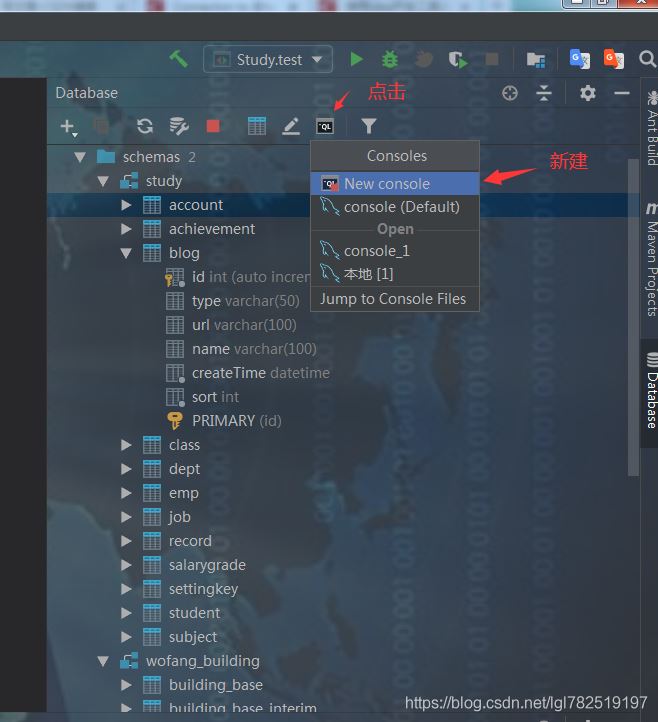
Task: Click the Database side tab
Action: point(650,391)
